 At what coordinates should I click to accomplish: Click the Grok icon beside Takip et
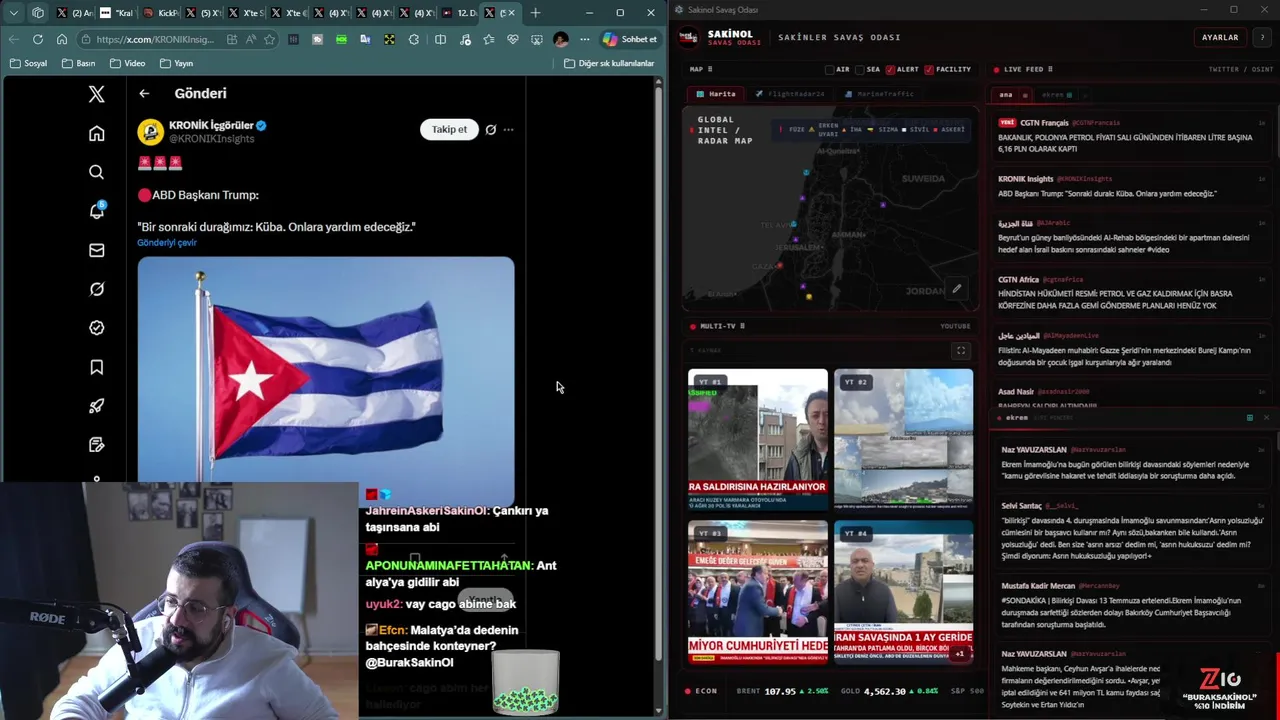pos(490,129)
